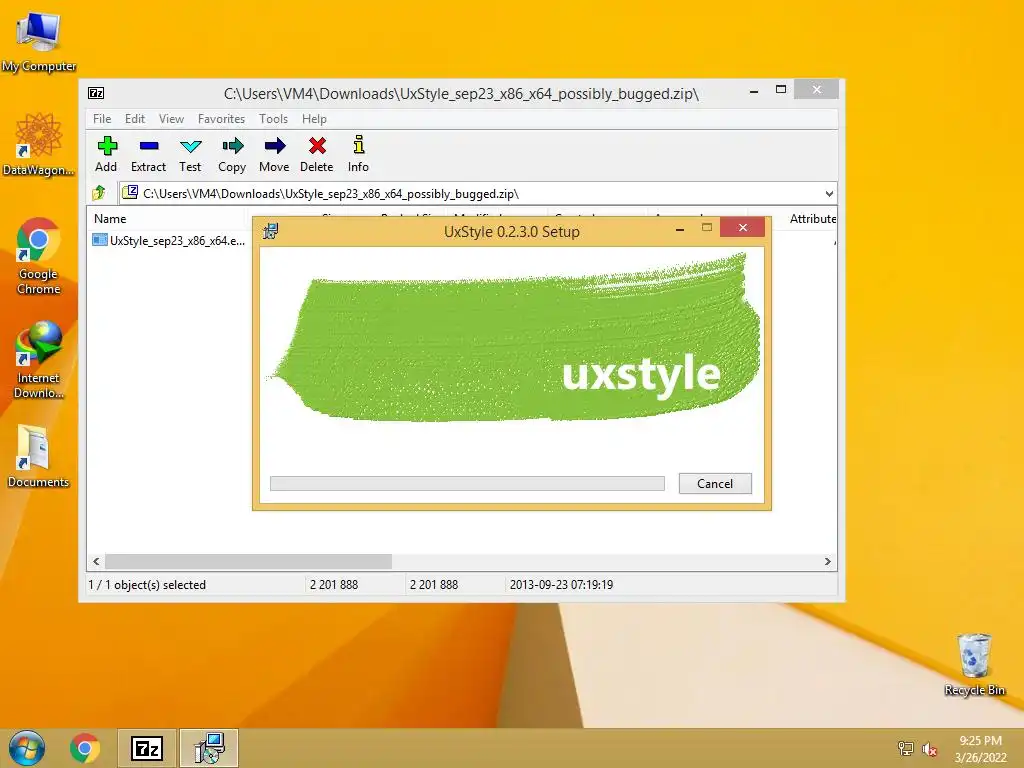Open My Computer desktop icon
1024x768 pixels.
tap(39, 41)
